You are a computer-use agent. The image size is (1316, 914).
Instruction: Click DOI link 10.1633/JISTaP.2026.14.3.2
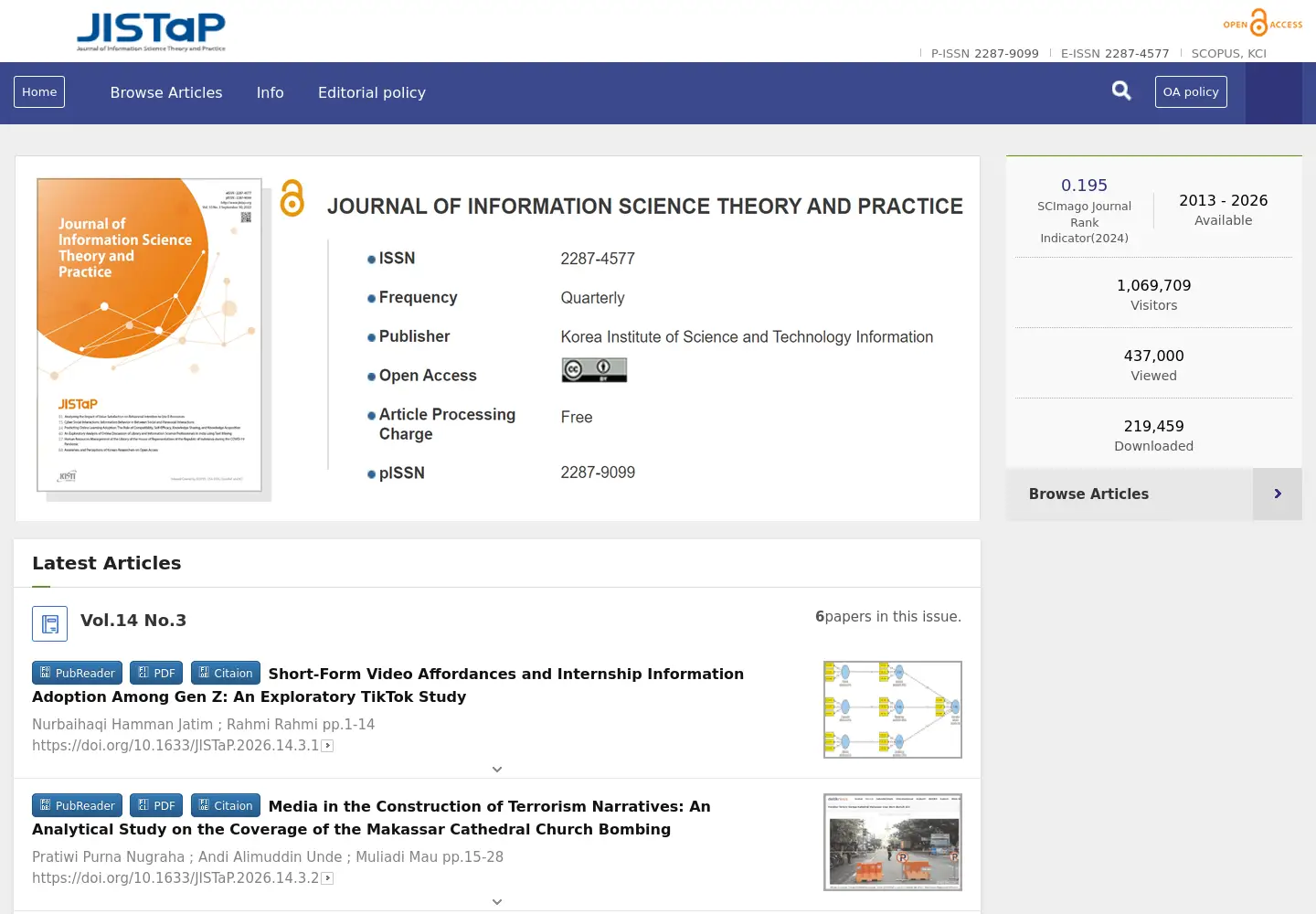point(175,878)
